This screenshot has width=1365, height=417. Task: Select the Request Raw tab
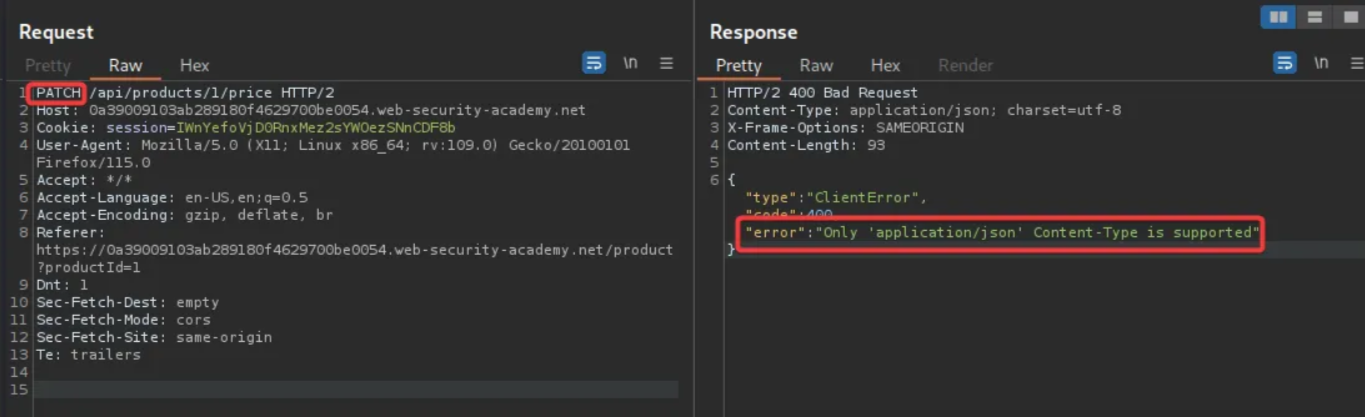pyautogui.click(x=125, y=65)
